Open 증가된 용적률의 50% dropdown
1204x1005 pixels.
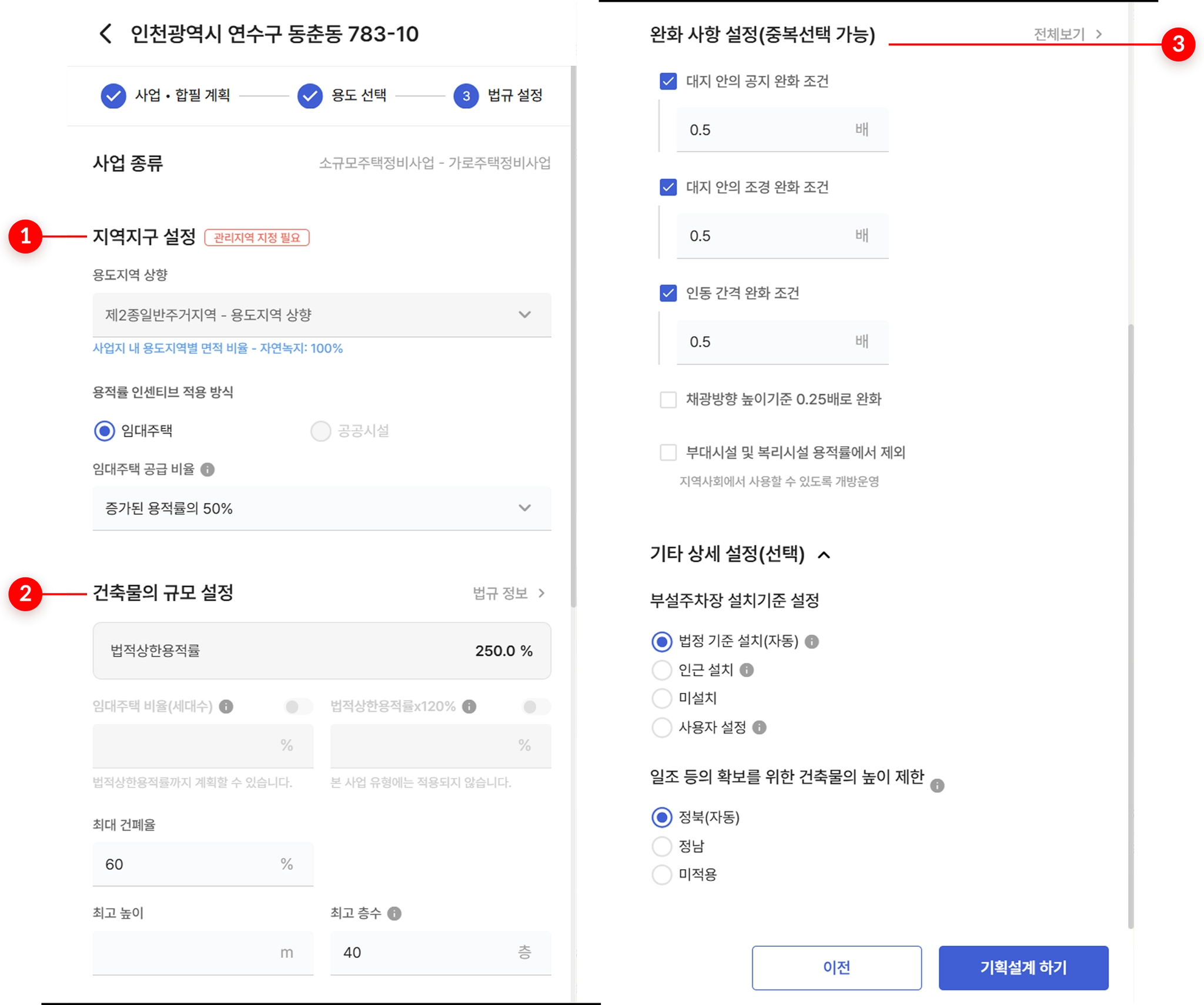click(x=322, y=508)
